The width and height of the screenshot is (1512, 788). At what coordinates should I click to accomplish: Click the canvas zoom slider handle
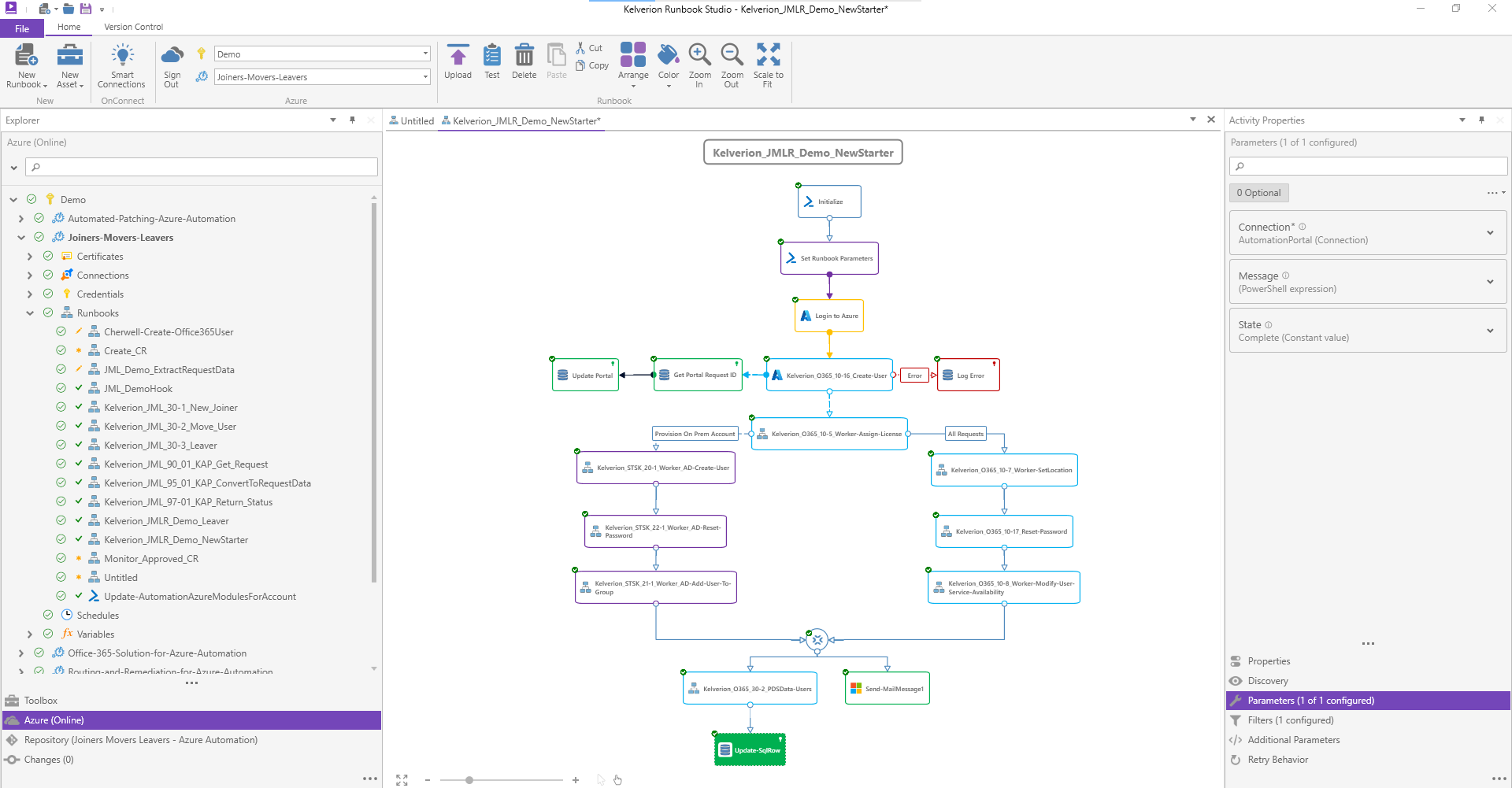point(469,780)
